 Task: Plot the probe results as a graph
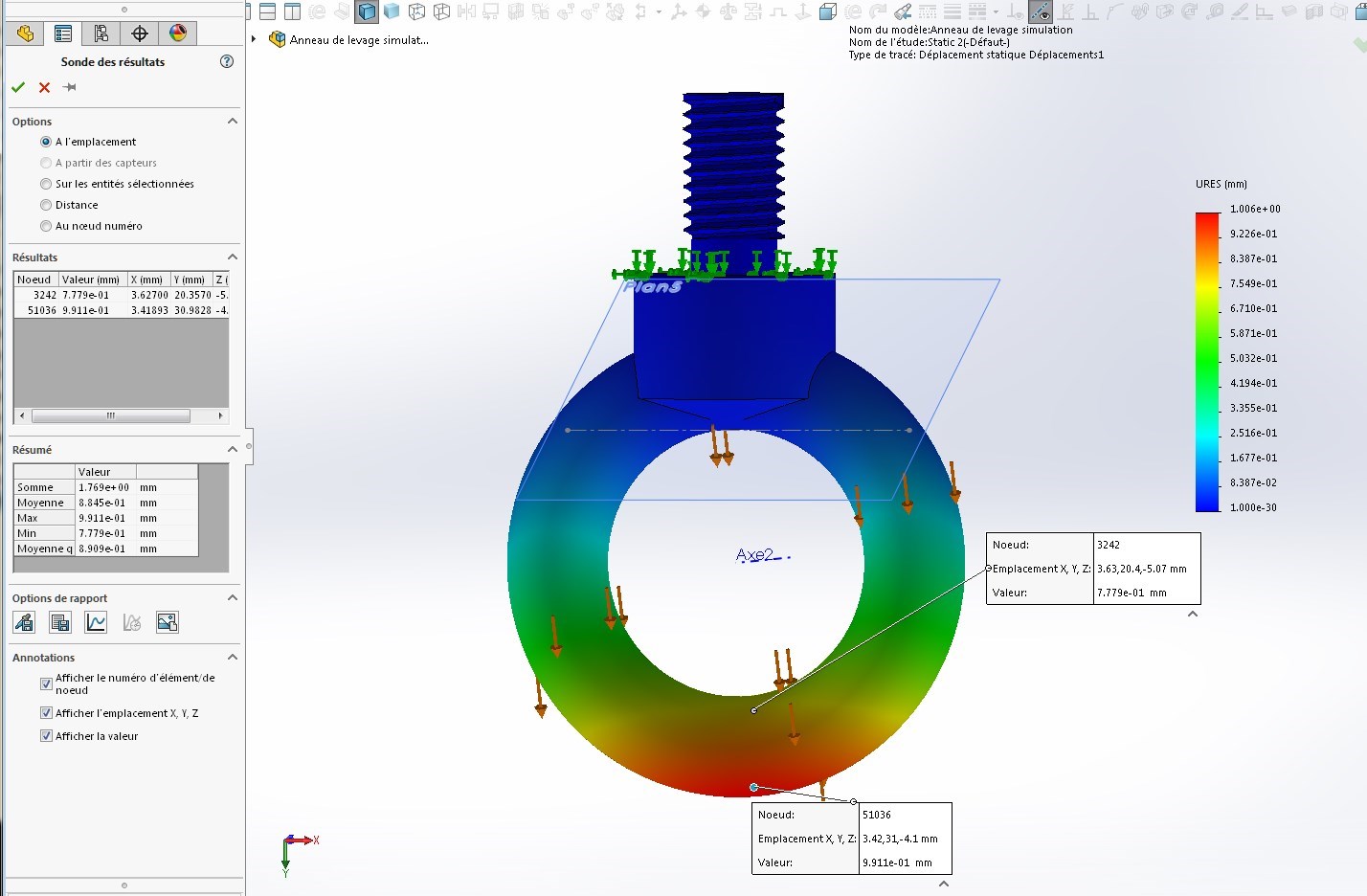pos(96,623)
